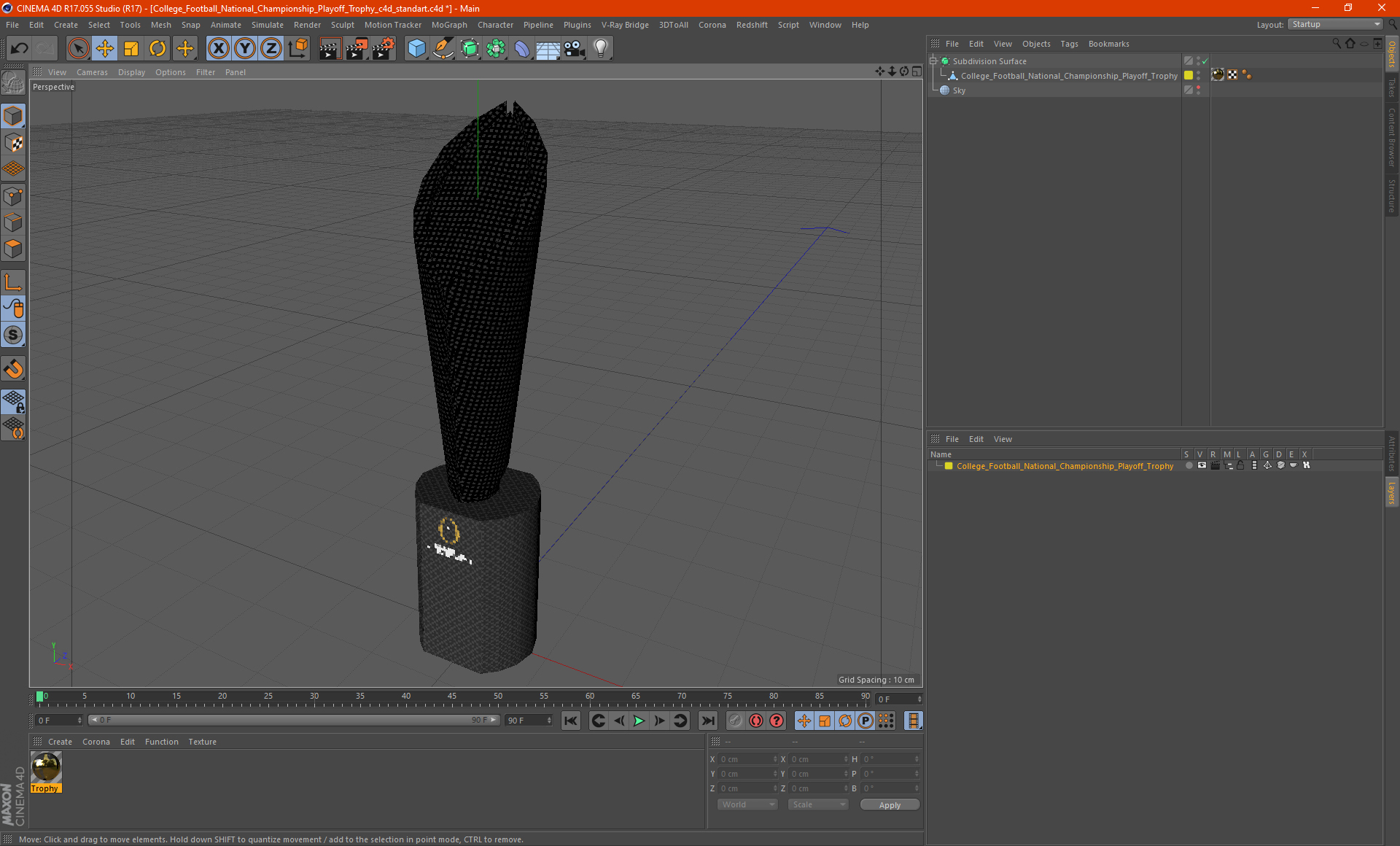Image resolution: width=1400 pixels, height=846 pixels.
Task: Toggle Y axis lock
Action: tap(245, 49)
